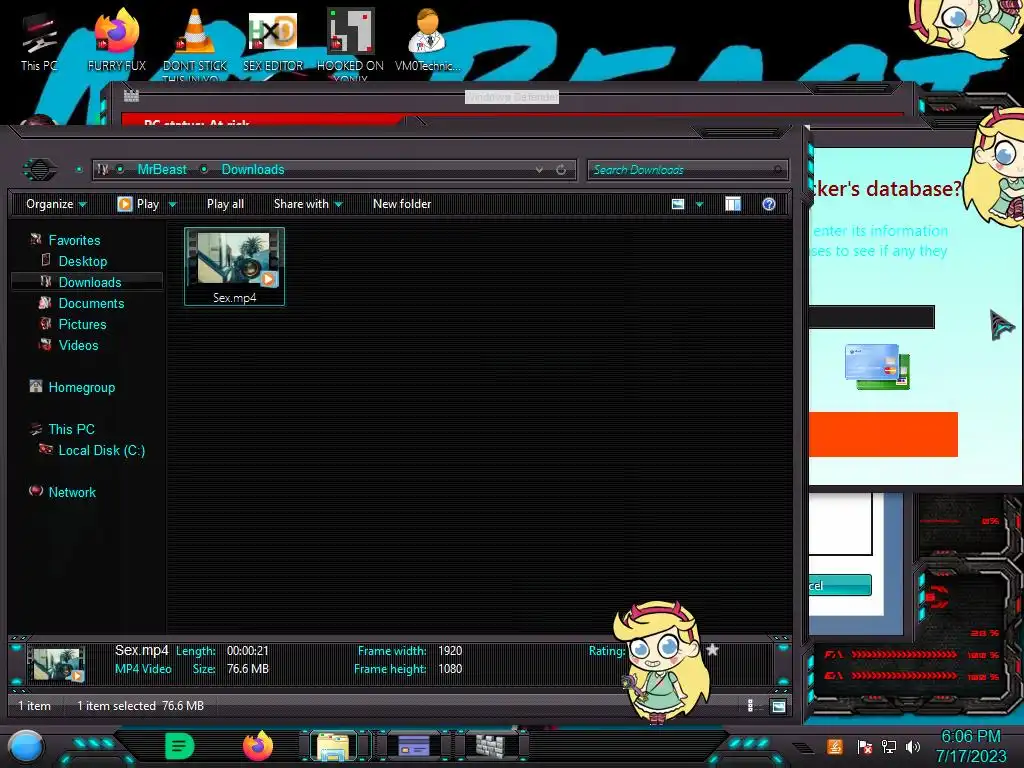Select This PC in the navigation pane
Image resolution: width=1024 pixels, height=768 pixels.
pos(71,429)
